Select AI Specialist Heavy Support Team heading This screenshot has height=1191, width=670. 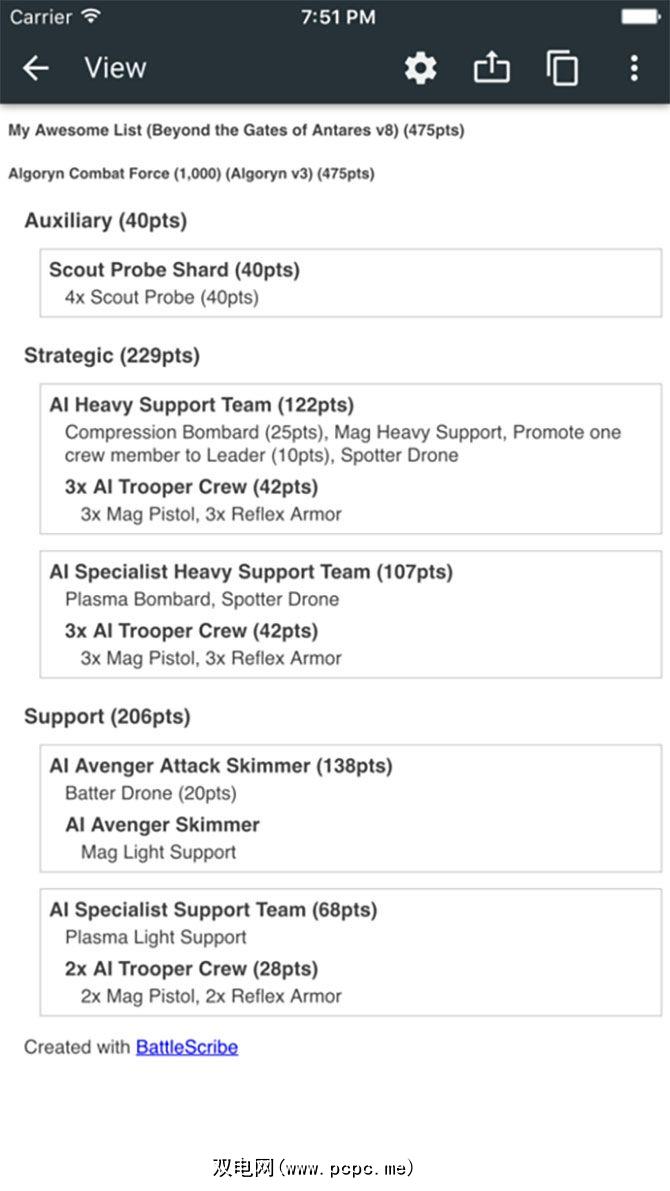[250, 572]
